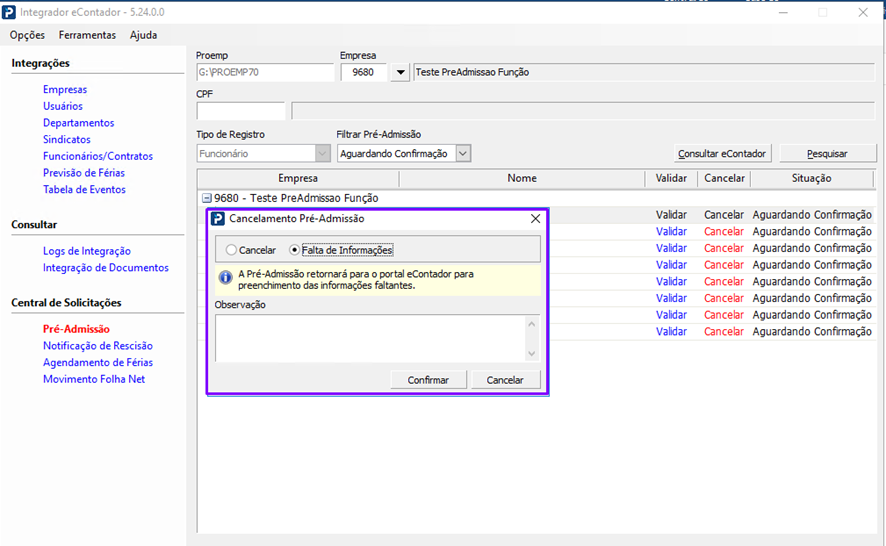Select the Cancelar radio button

point(231,250)
